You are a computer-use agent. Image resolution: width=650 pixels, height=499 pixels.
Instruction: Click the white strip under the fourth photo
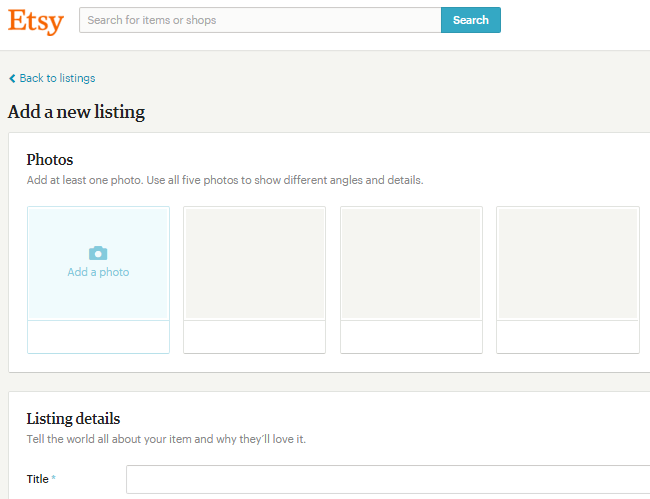coord(567,337)
